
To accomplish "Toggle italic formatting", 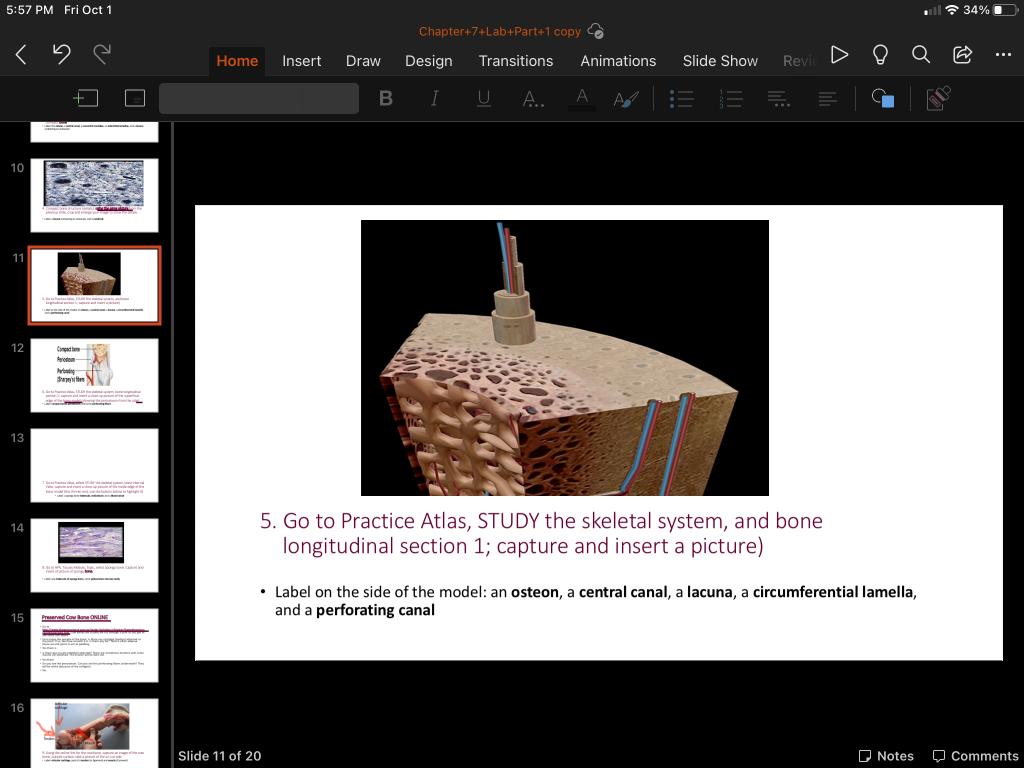I will click(435, 98).
